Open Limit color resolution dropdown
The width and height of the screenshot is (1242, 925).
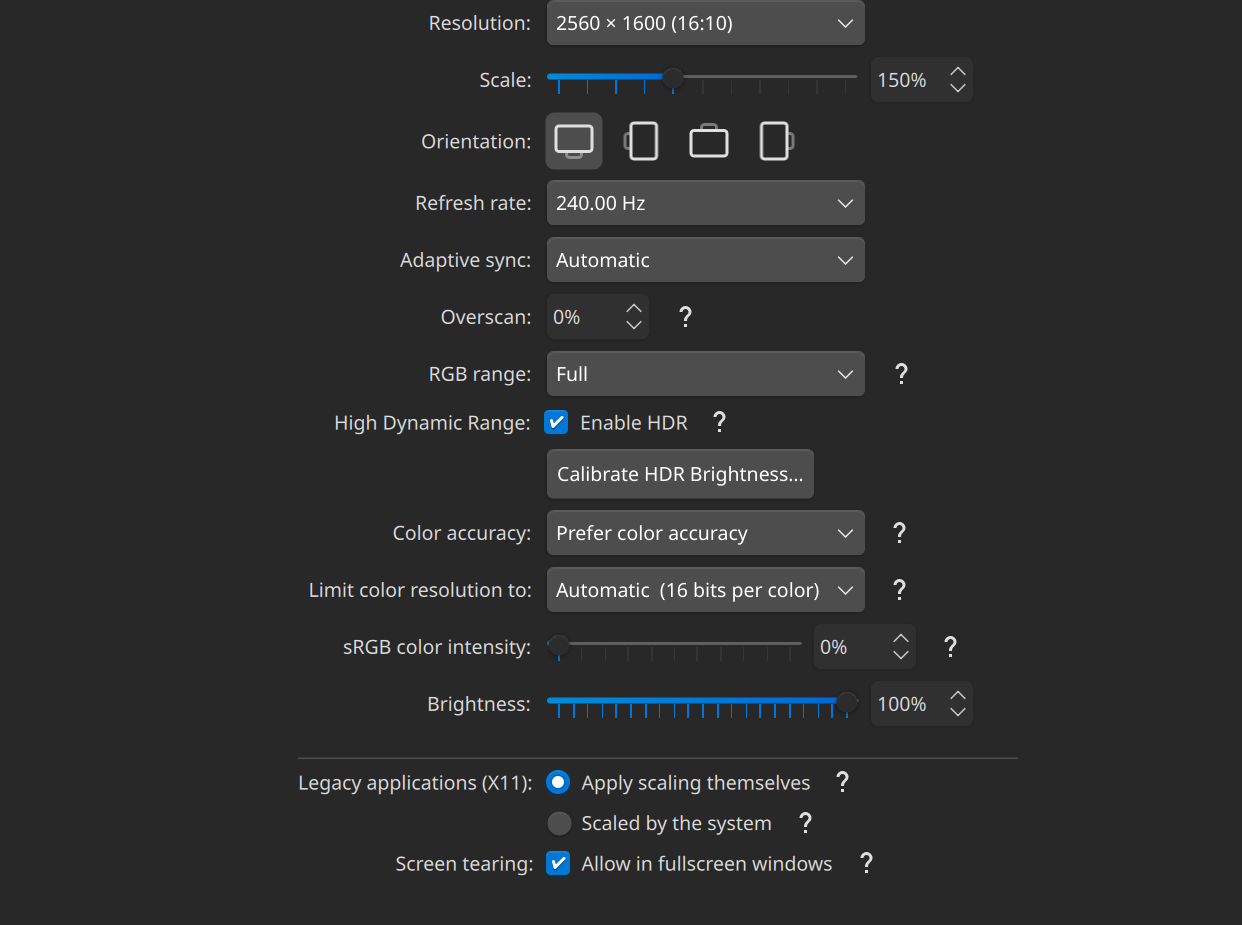click(706, 590)
